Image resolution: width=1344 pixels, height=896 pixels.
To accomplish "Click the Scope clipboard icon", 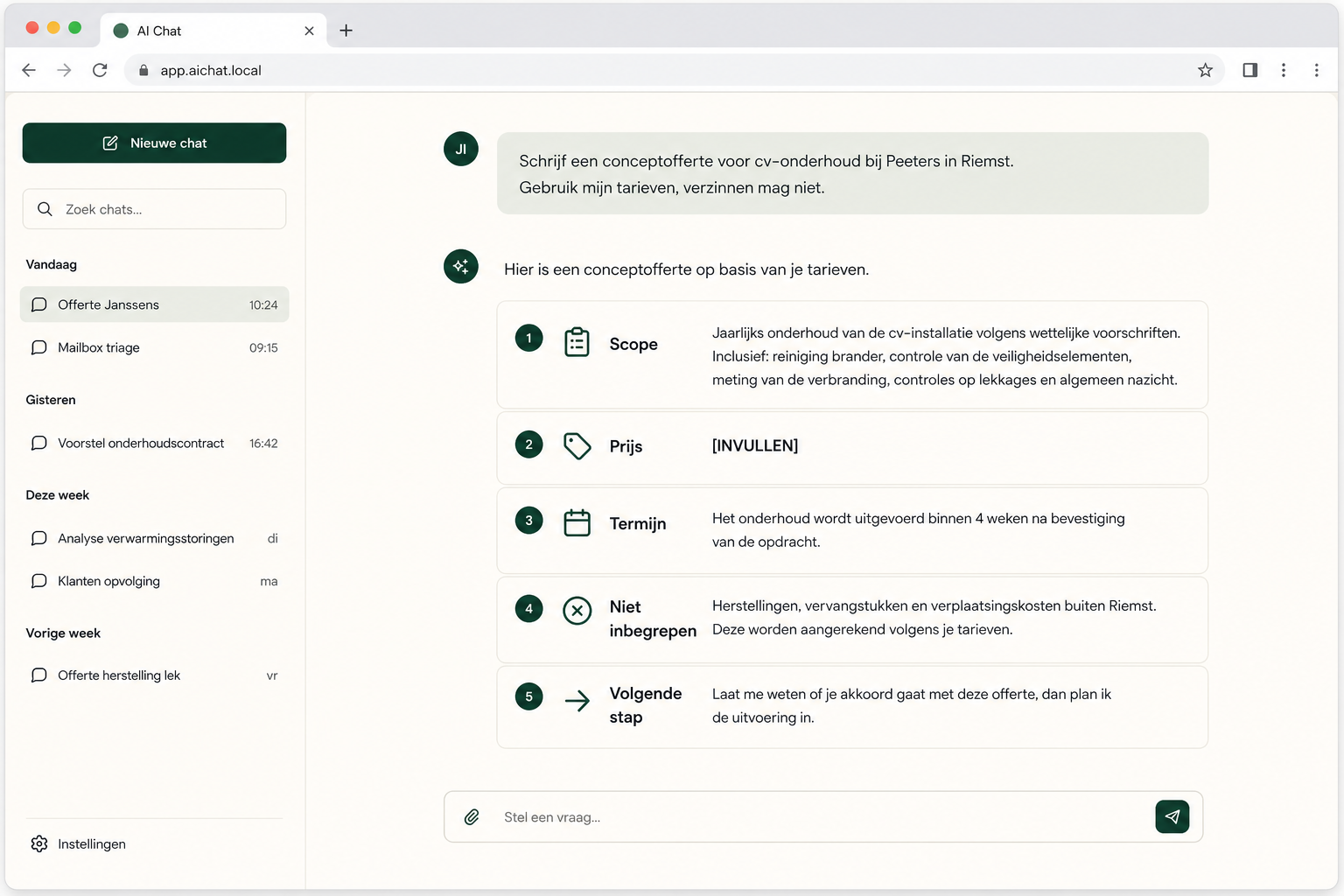I will 577,342.
